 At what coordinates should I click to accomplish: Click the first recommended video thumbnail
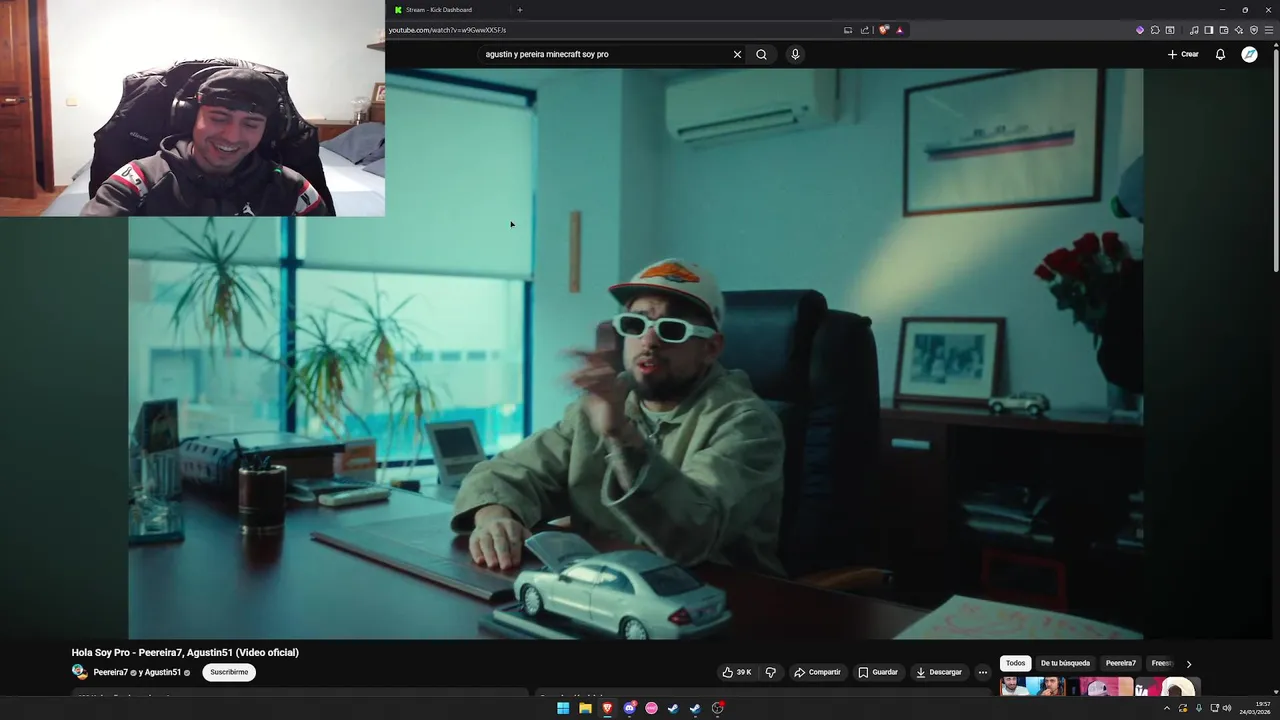click(x=1032, y=687)
